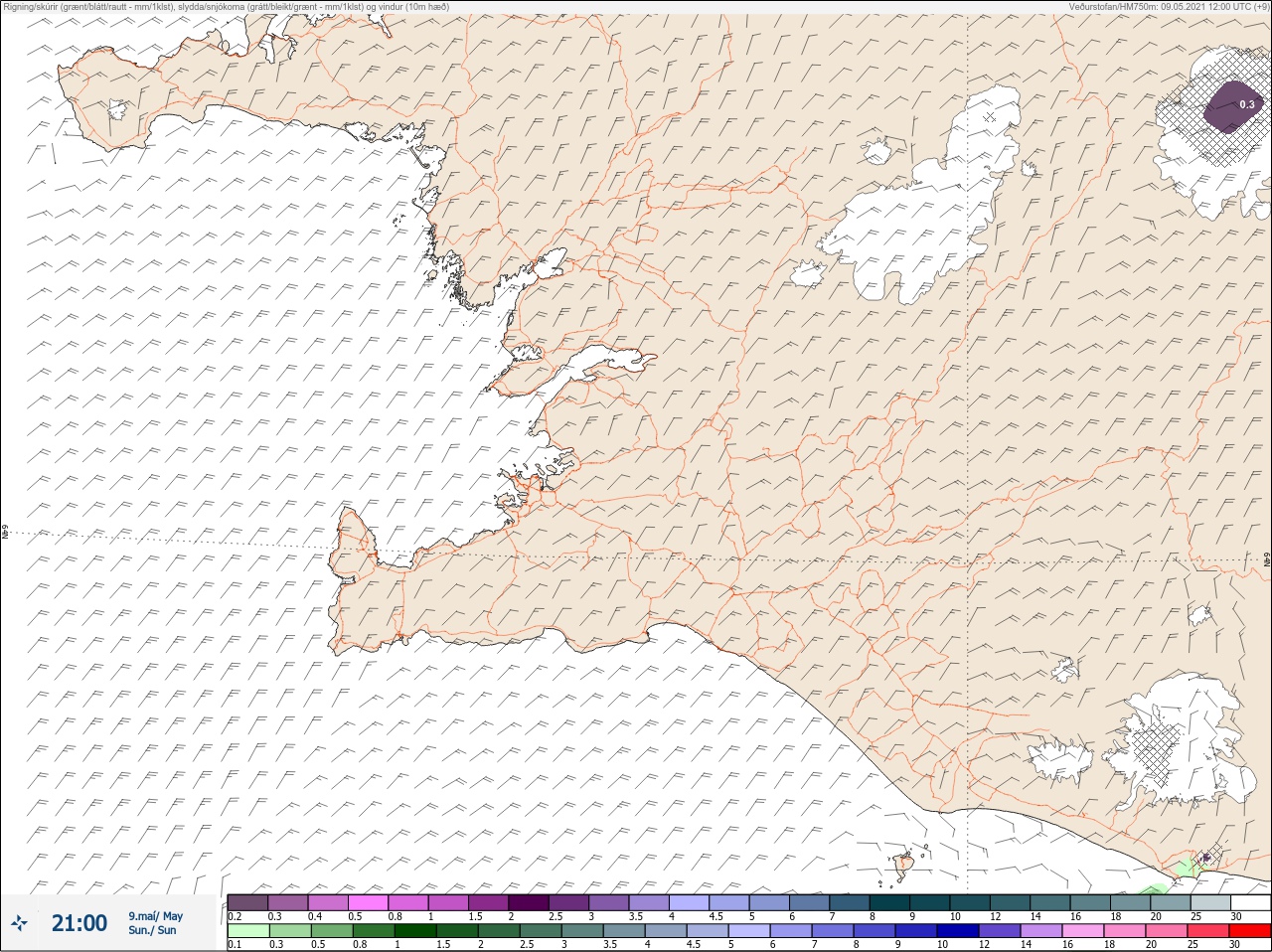Image resolution: width=1272 pixels, height=952 pixels.
Task: Select upper-row dark teal swatch labeled 9
Action: pyautogui.click(x=932, y=902)
